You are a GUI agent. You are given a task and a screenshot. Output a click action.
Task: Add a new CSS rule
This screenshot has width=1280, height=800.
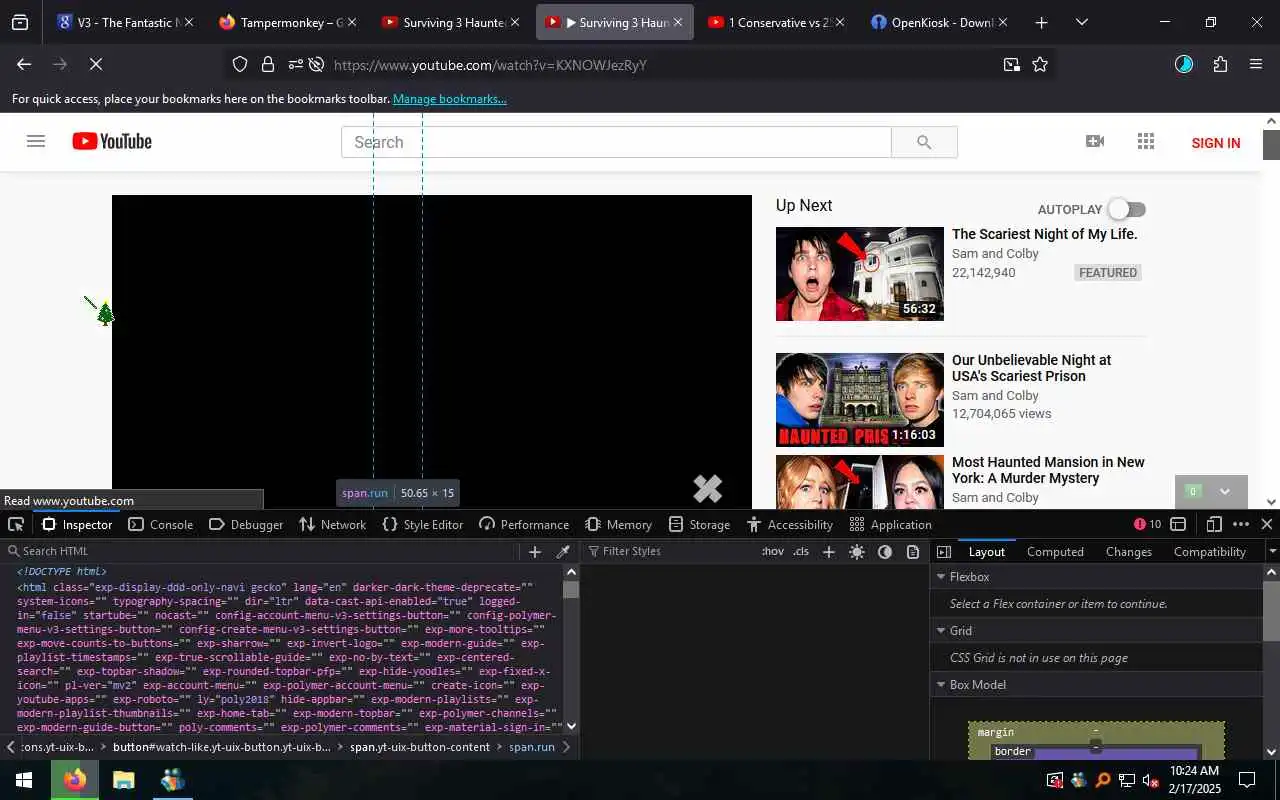tap(828, 551)
